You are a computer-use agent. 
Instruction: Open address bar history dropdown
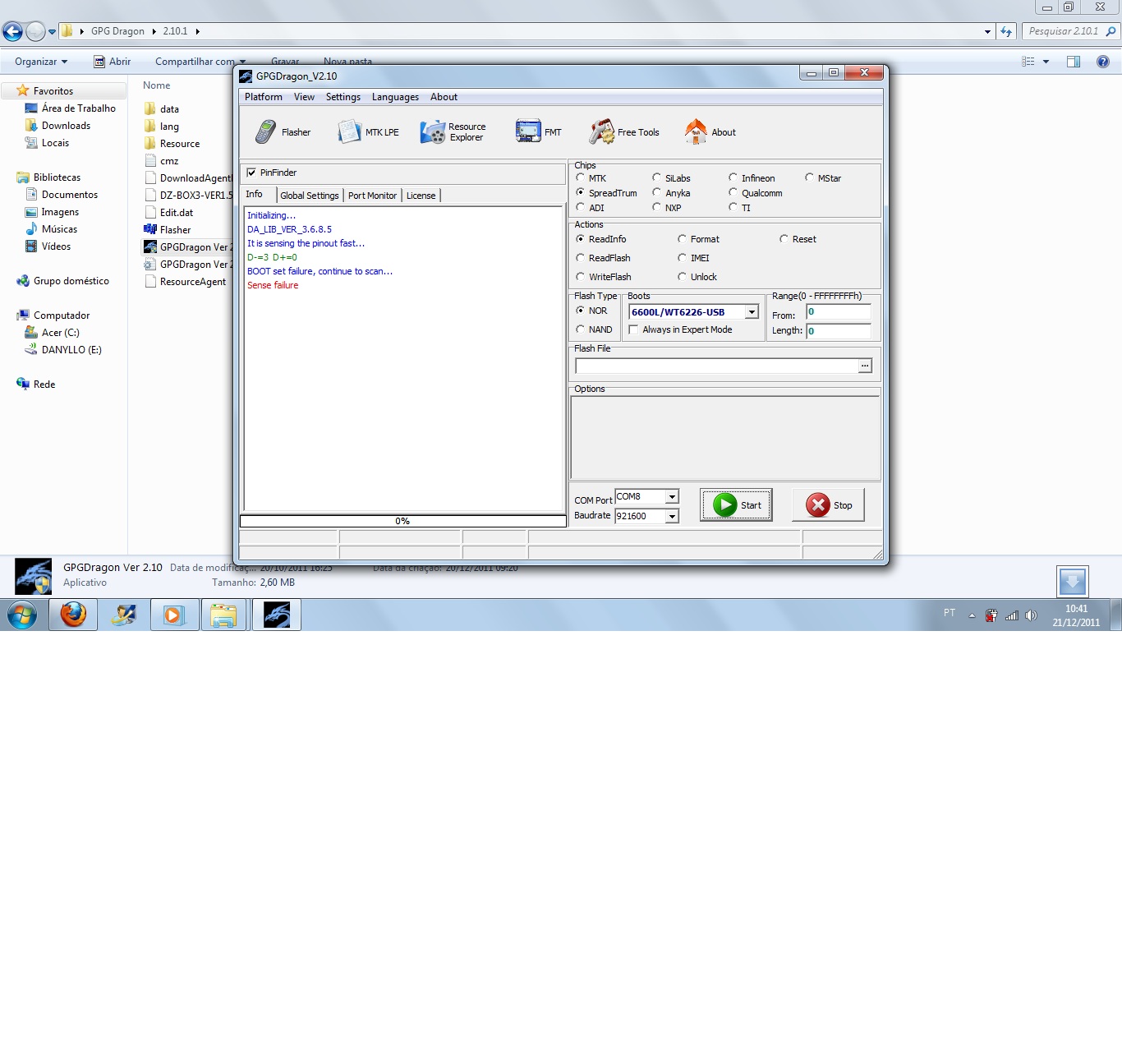[987, 31]
